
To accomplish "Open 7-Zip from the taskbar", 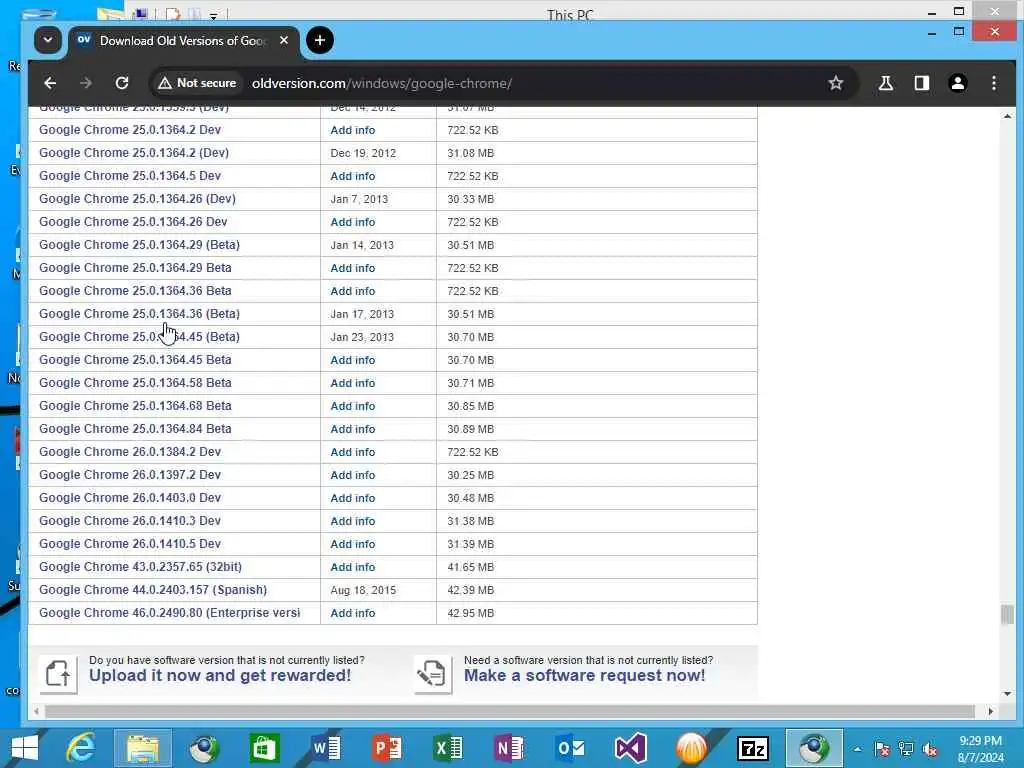I will [753, 748].
